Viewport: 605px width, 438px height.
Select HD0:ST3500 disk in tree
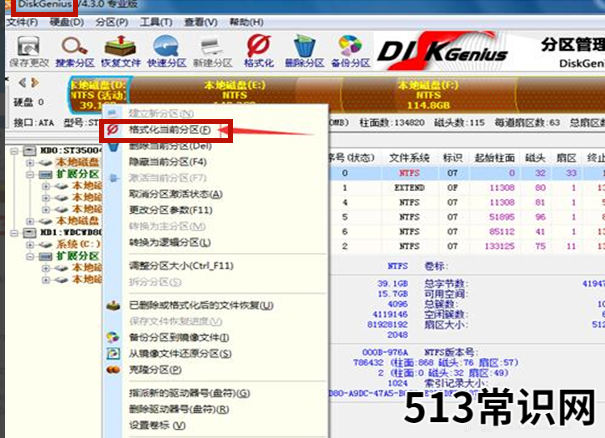click(71, 151)
